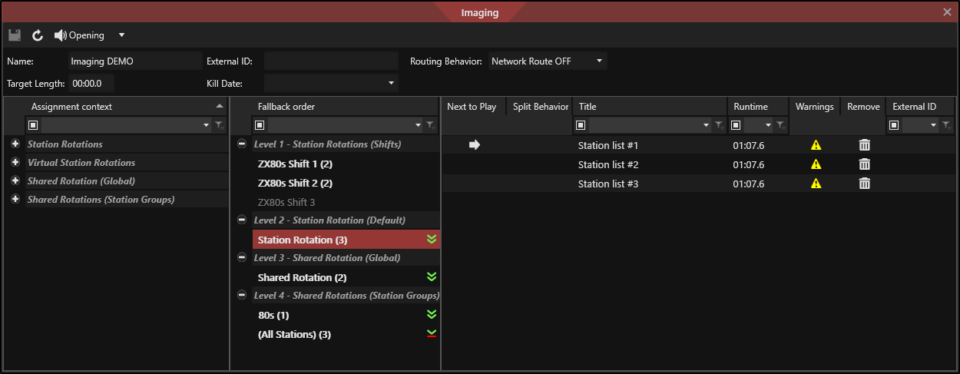
Task: Click Next to Play arrow for Station list #1
Action: (x=474, y=145)
